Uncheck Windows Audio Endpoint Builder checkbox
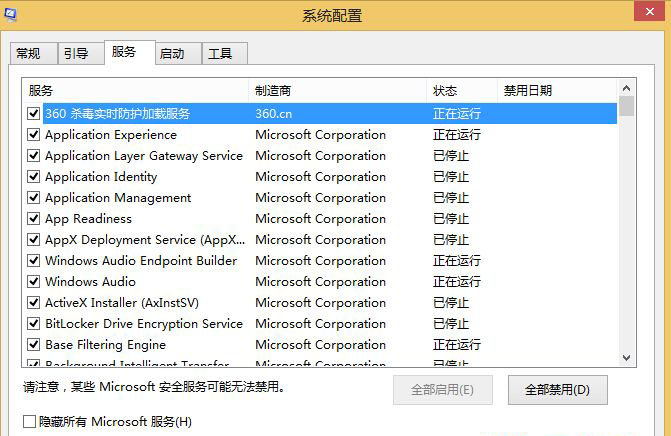This screenshot has height=436, width=671. (33, 260)
